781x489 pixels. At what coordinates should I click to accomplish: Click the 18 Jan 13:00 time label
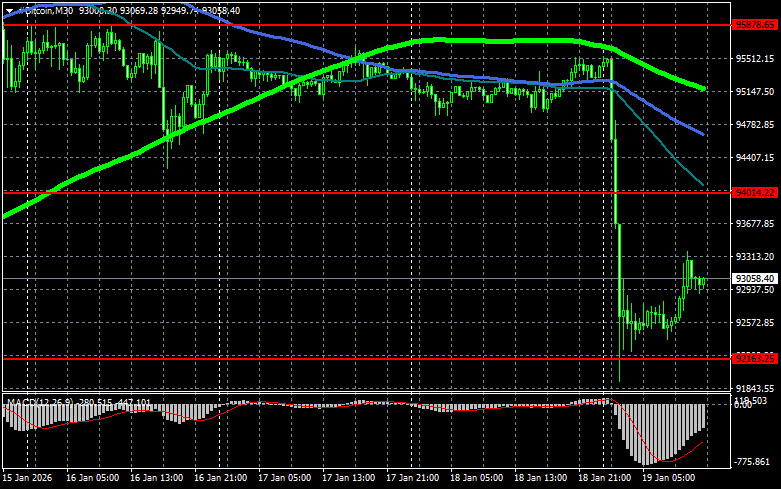click(x=540, y=478)
